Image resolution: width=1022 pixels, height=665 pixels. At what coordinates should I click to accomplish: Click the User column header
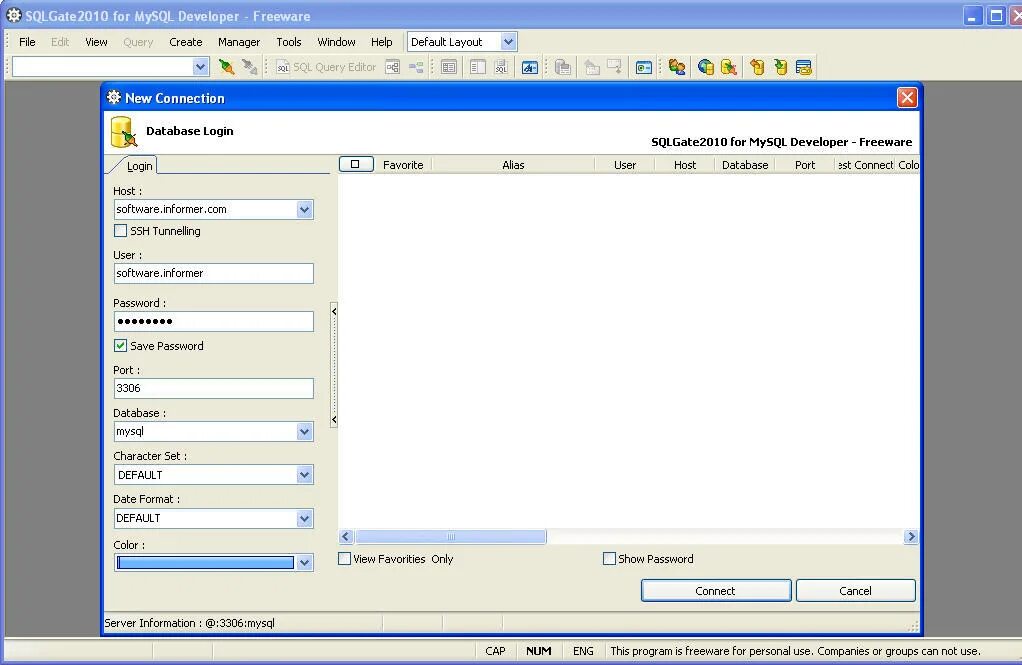point(624,165)
